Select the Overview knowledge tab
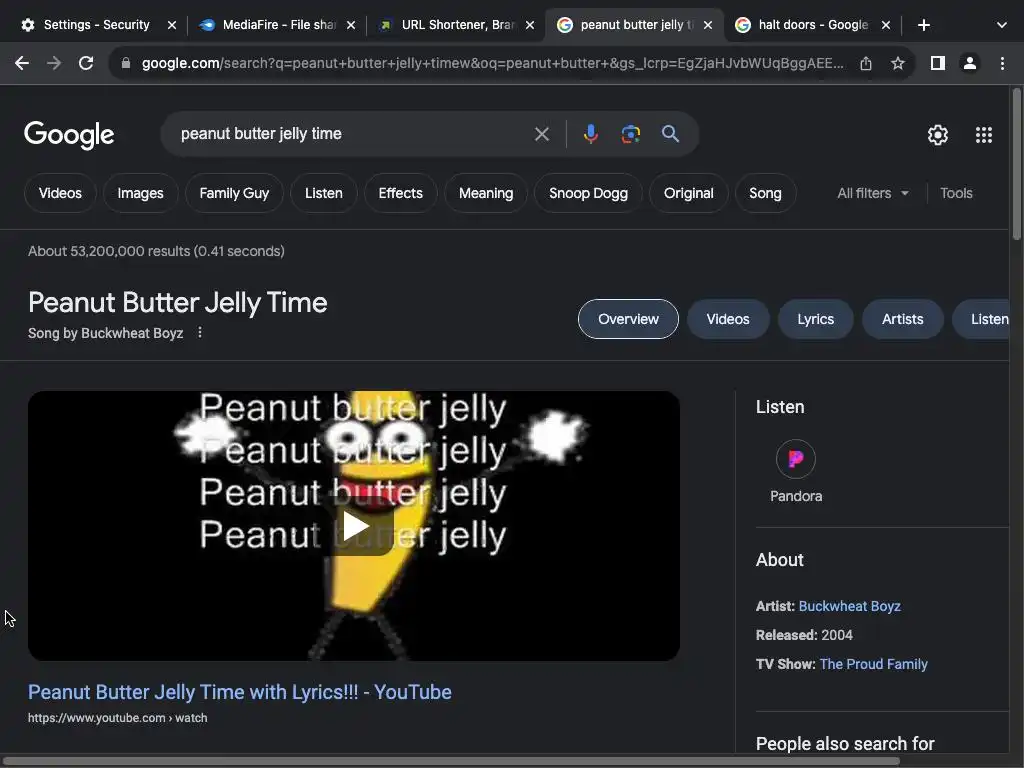This screenshot has height=768, width=1024. point(628,319)
